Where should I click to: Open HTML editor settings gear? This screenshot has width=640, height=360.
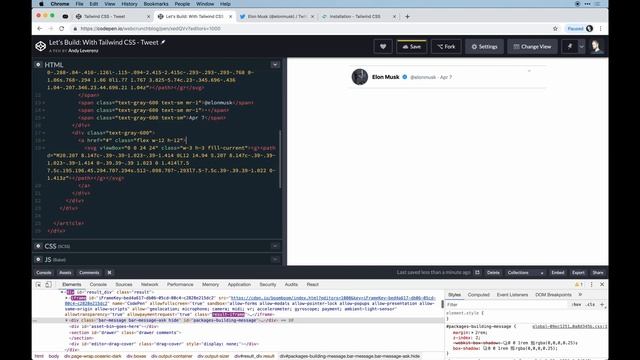click(38, 64)
